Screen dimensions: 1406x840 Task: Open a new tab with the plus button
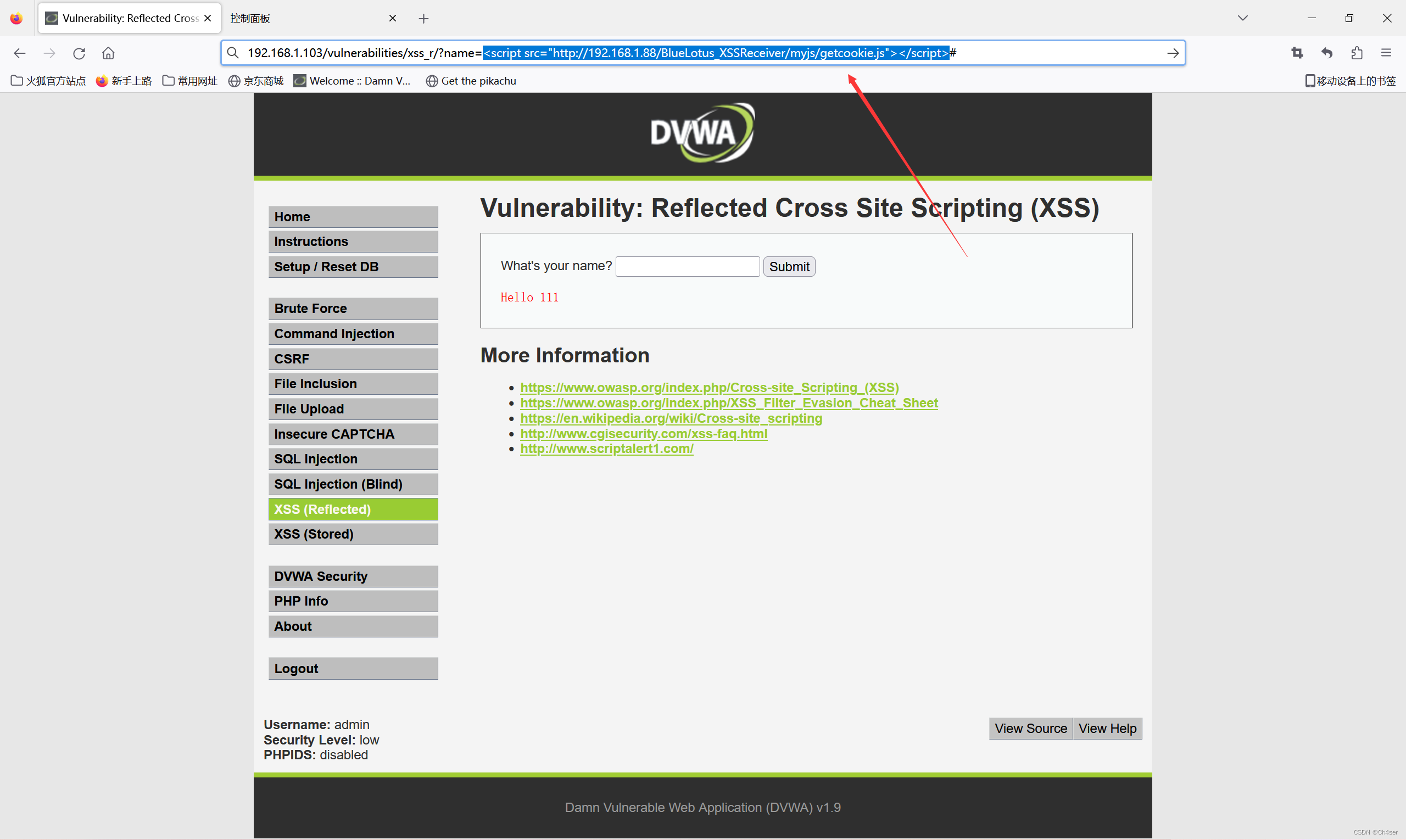click(x=423, y=18)
